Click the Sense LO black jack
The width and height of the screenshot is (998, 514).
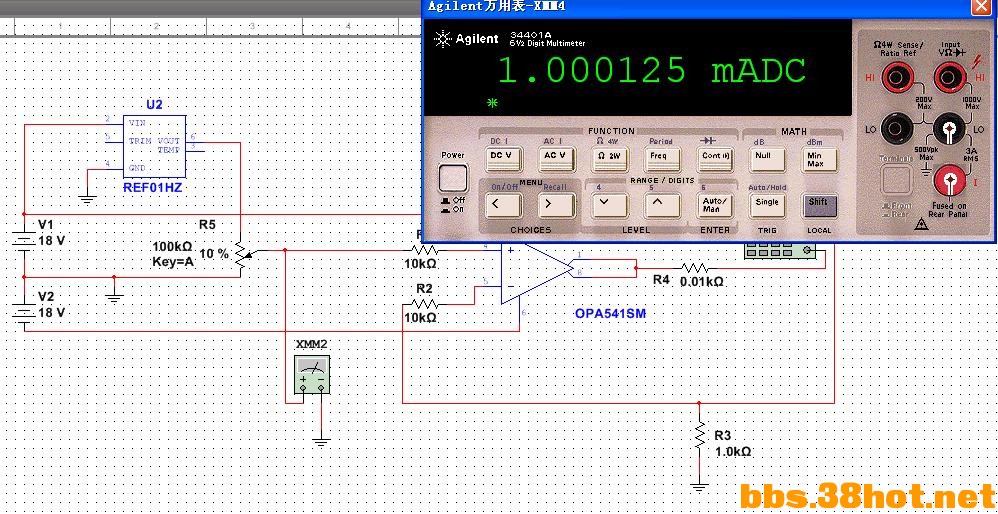point(896,129)
